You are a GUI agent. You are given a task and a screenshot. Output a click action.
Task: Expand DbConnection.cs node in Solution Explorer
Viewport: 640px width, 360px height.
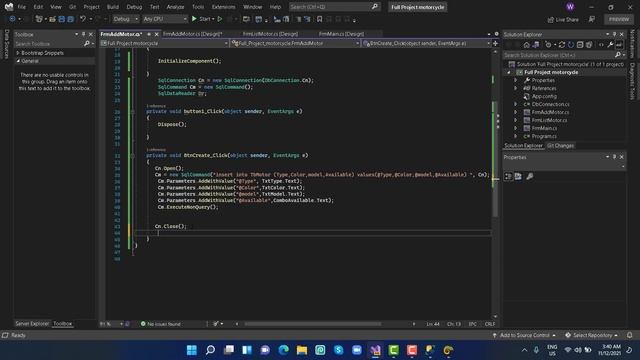(516, 104)
